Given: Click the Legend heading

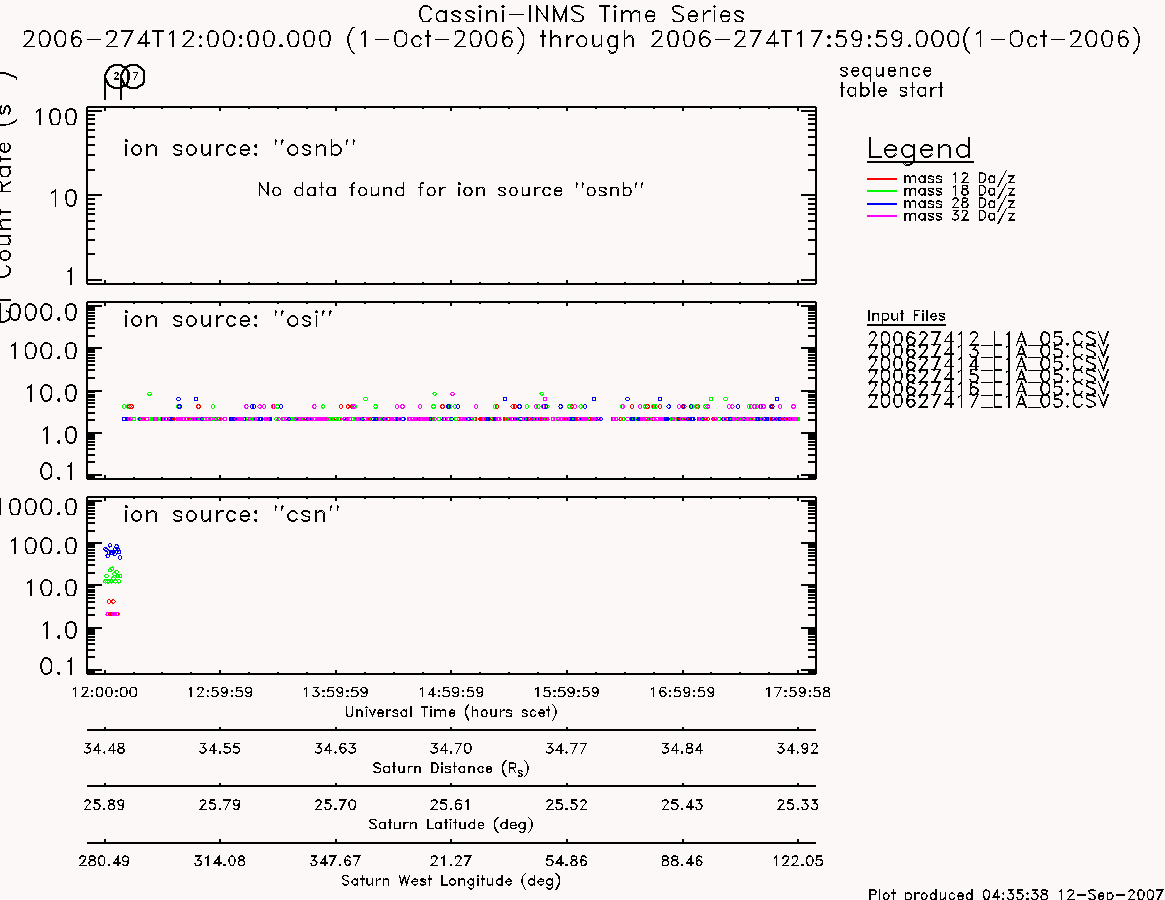Looking at the screenshot, I should tap(919, 149).
